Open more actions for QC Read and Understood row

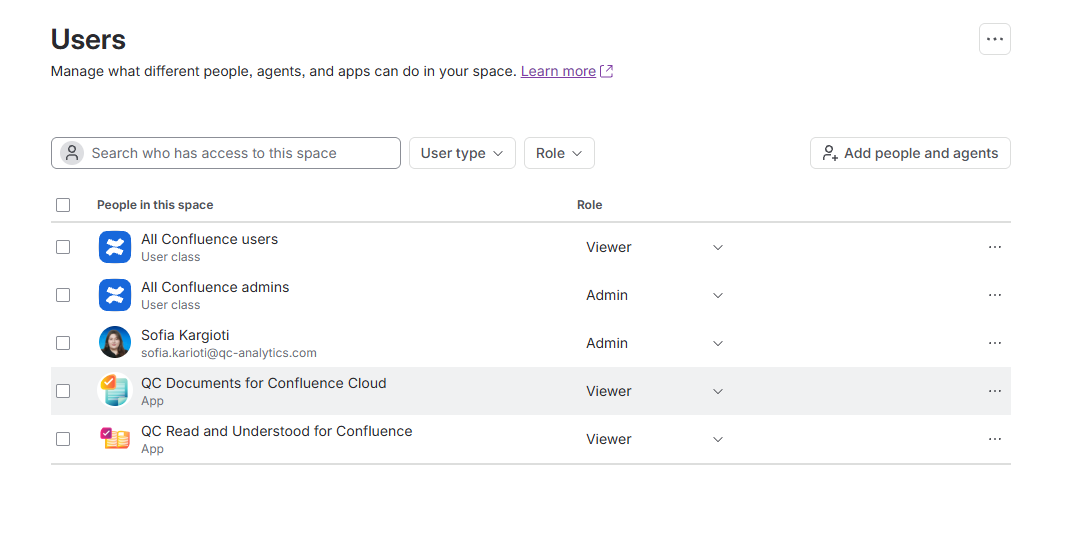pos(994,439)
